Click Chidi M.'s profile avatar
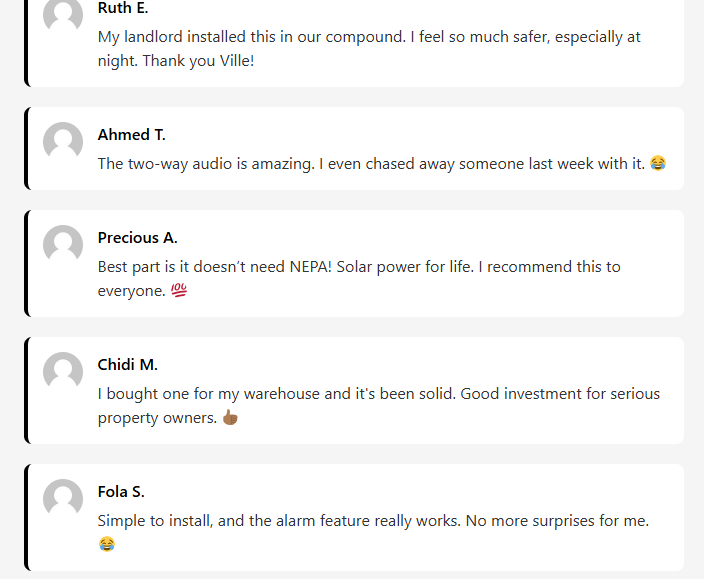The image size is (704, 579). 63,372
